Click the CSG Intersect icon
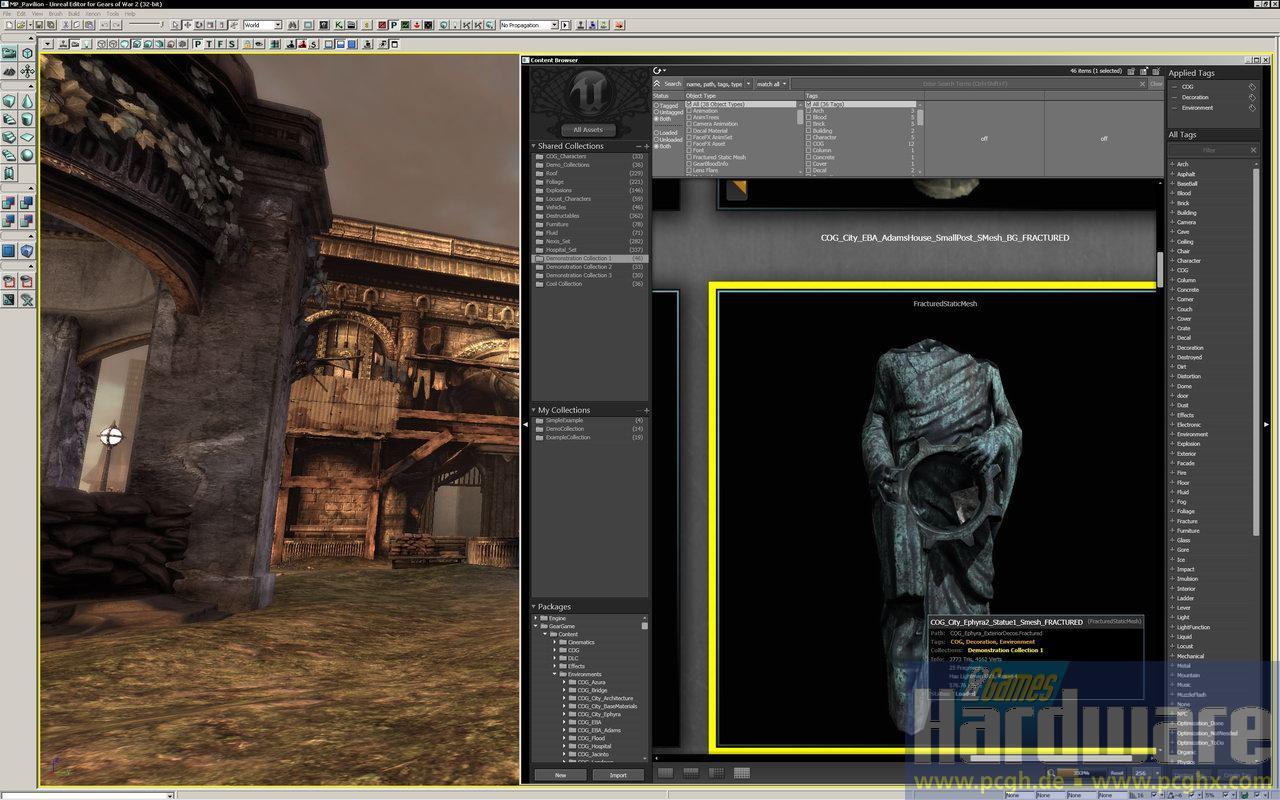1280x800 pixels. [x=9, y=221]
